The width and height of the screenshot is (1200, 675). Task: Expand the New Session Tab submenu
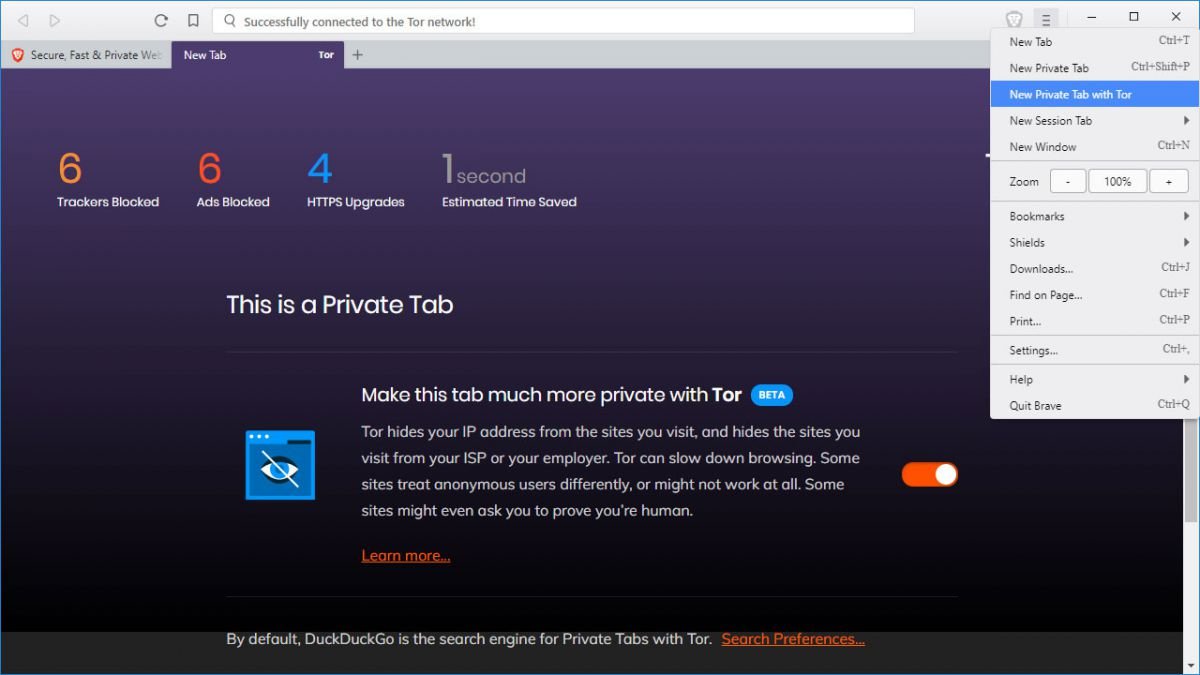[1095, 120]
